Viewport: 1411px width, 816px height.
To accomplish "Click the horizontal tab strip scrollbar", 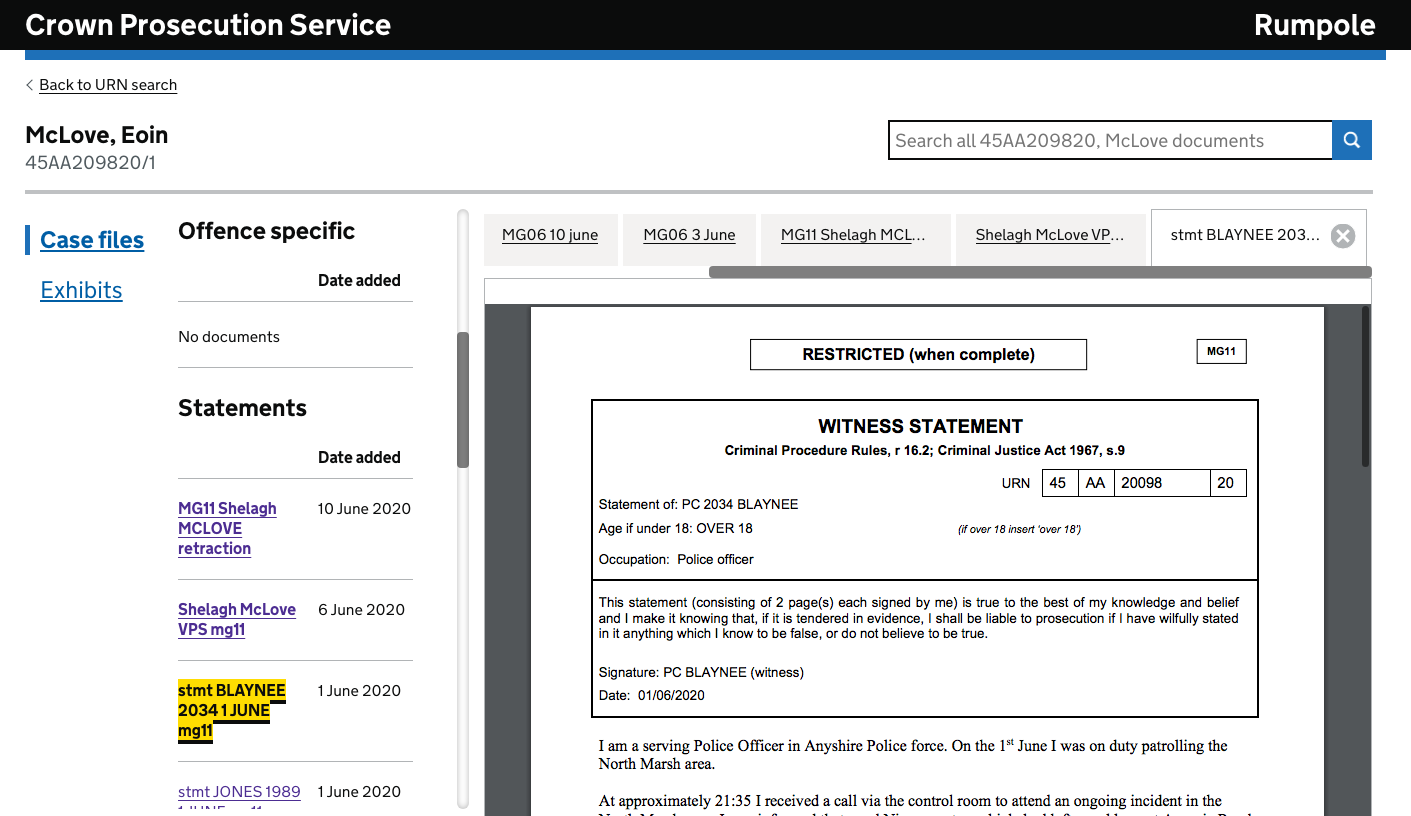I will pos(1039,272).
